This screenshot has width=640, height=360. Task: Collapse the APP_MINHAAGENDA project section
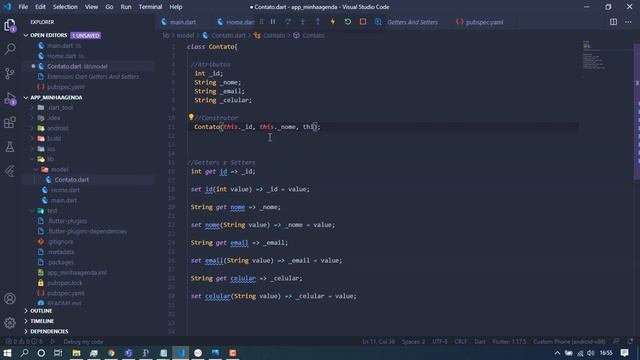coord(56,98)
